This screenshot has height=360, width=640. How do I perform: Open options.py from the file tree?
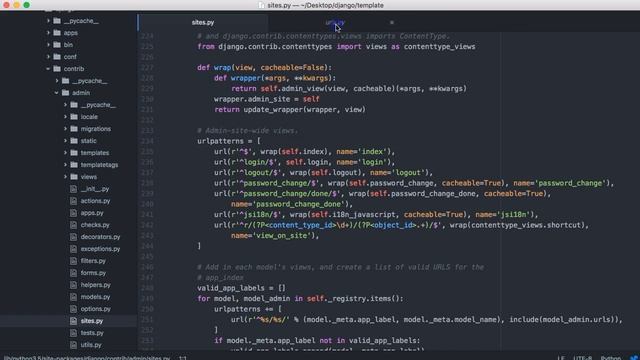coord(96,309)
